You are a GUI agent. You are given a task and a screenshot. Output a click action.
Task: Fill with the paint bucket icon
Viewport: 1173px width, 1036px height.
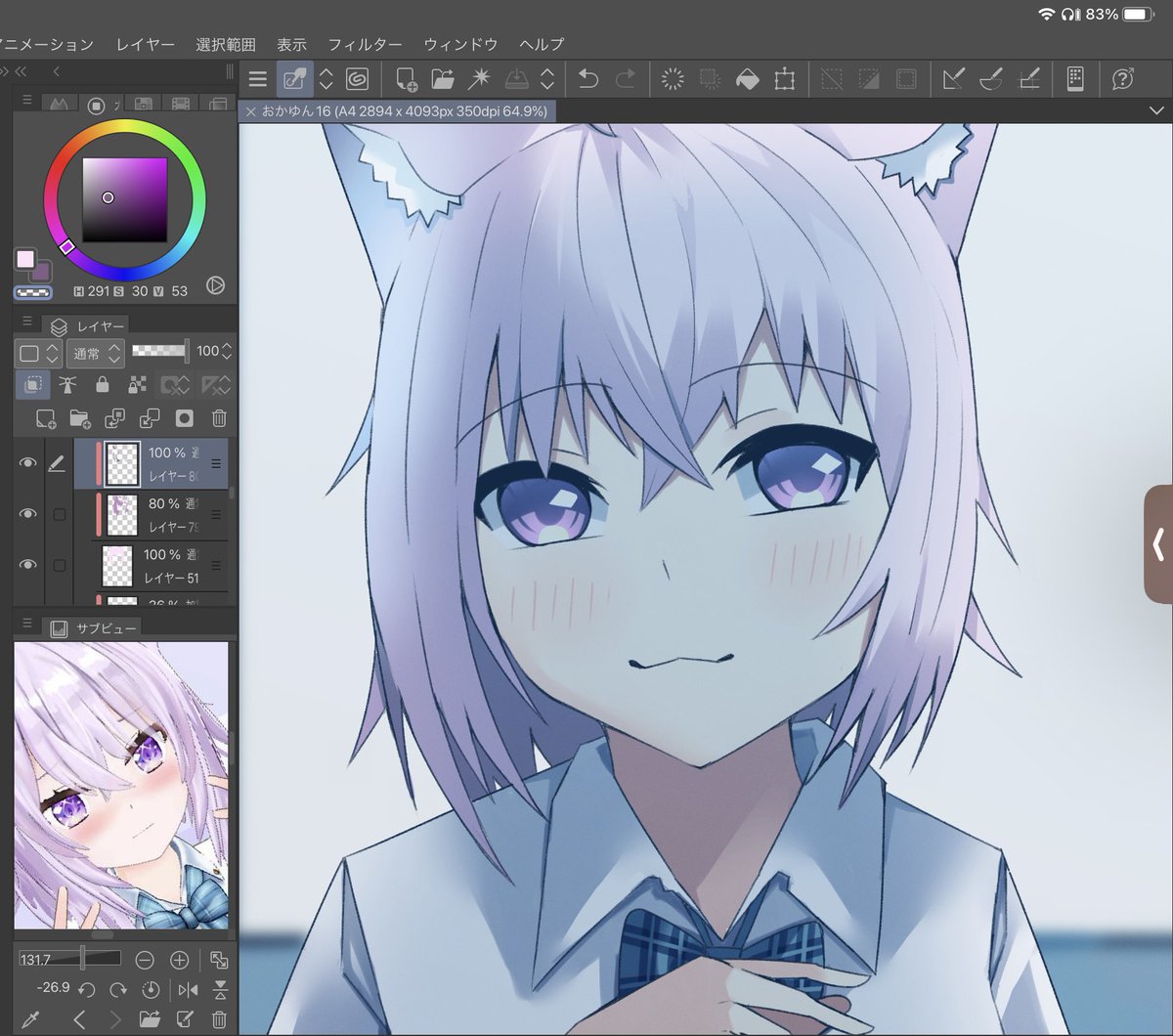[747, 79]
